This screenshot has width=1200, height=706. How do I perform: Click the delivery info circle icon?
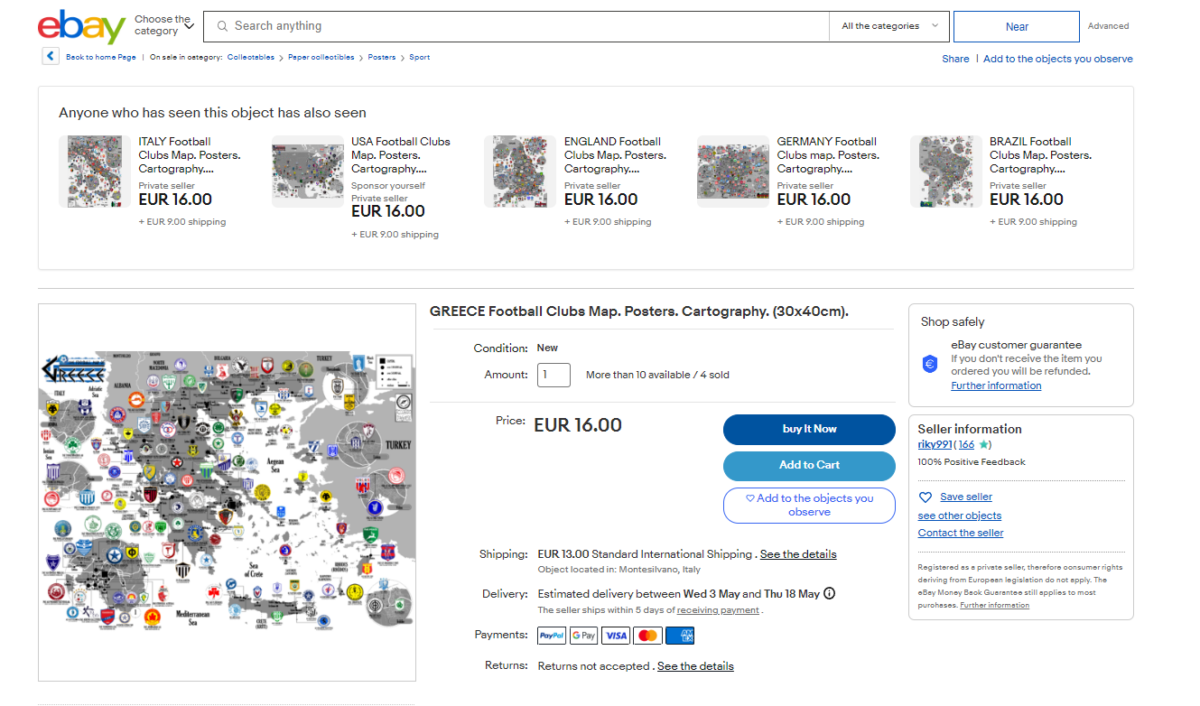click(829, 594)
